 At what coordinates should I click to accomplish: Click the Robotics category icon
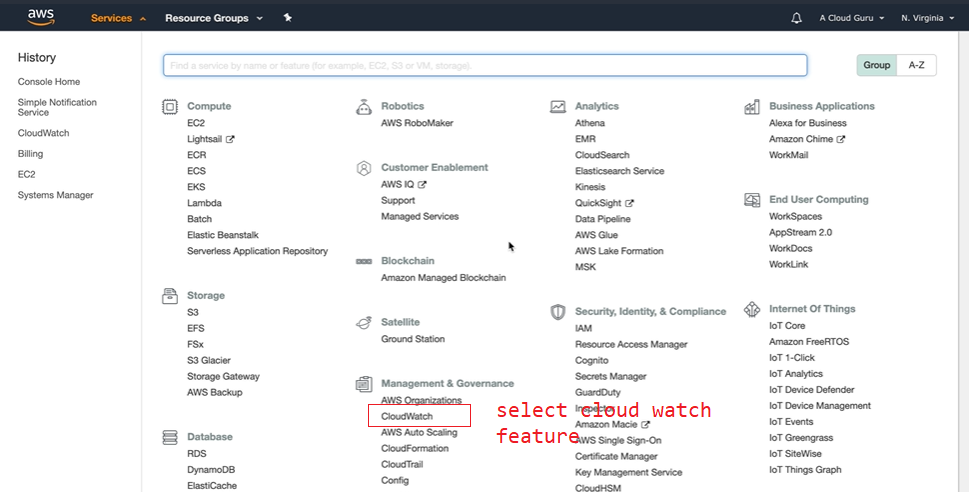click(x=364, y=106)
